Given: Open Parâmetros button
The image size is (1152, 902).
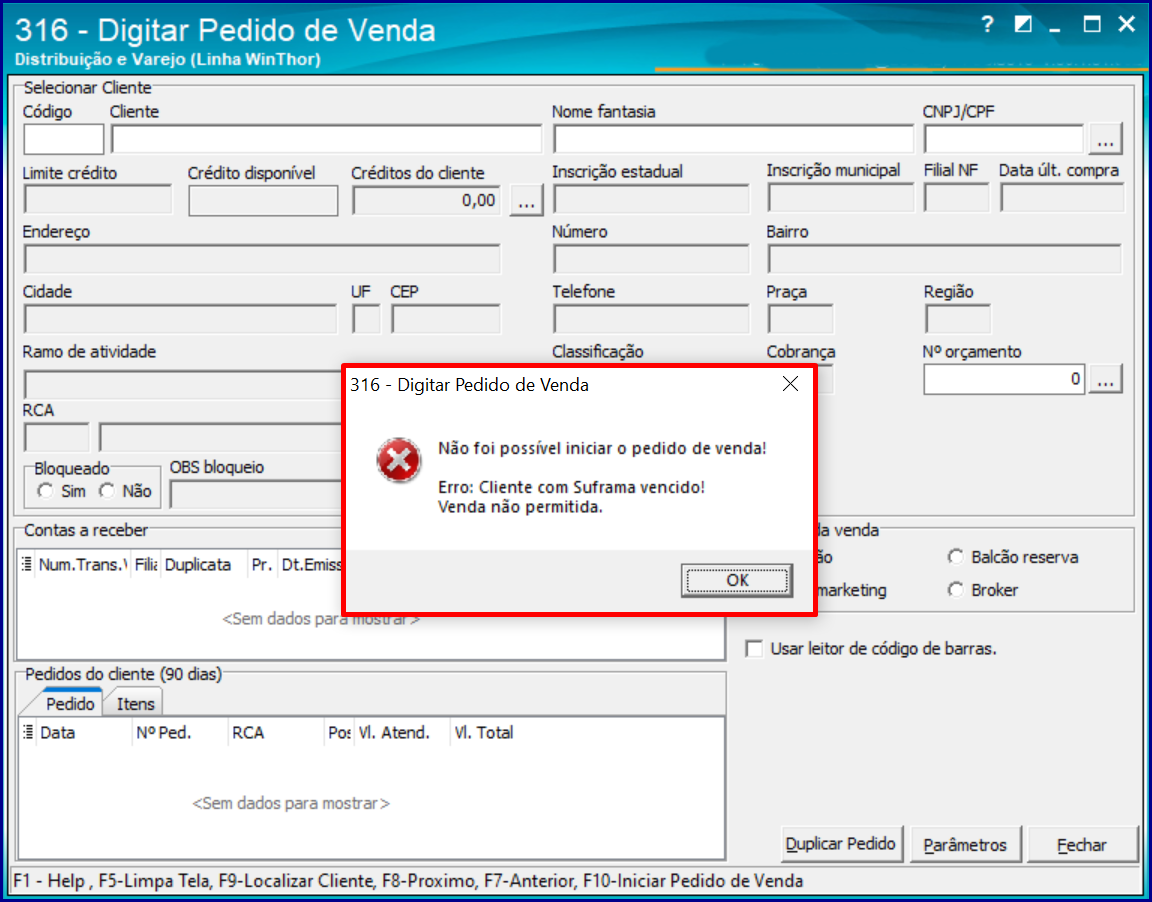Looking at the screenshot, I should pyautogui.click(x=965, y=845).
